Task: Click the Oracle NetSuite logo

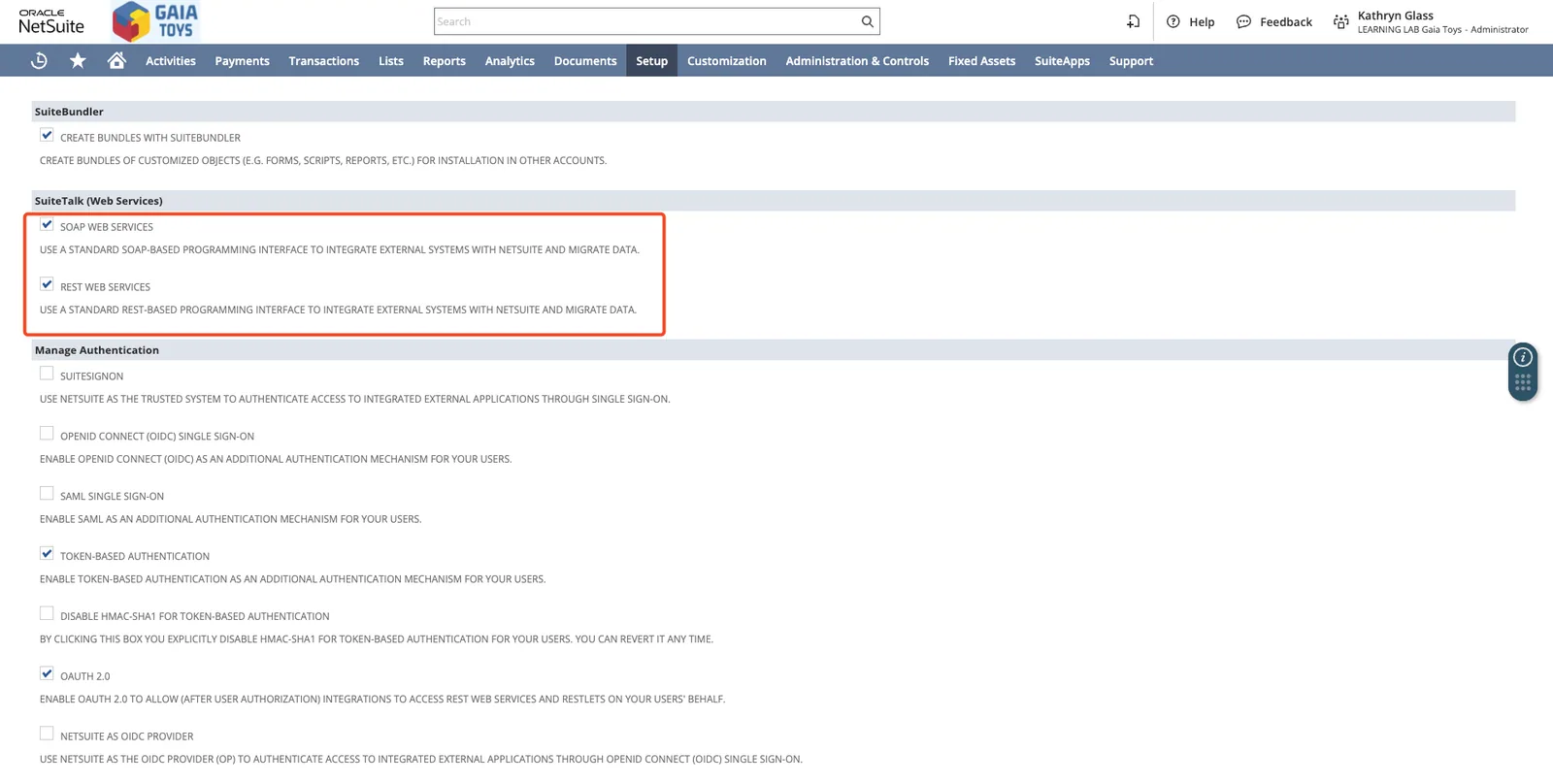Action: point(51,21)
